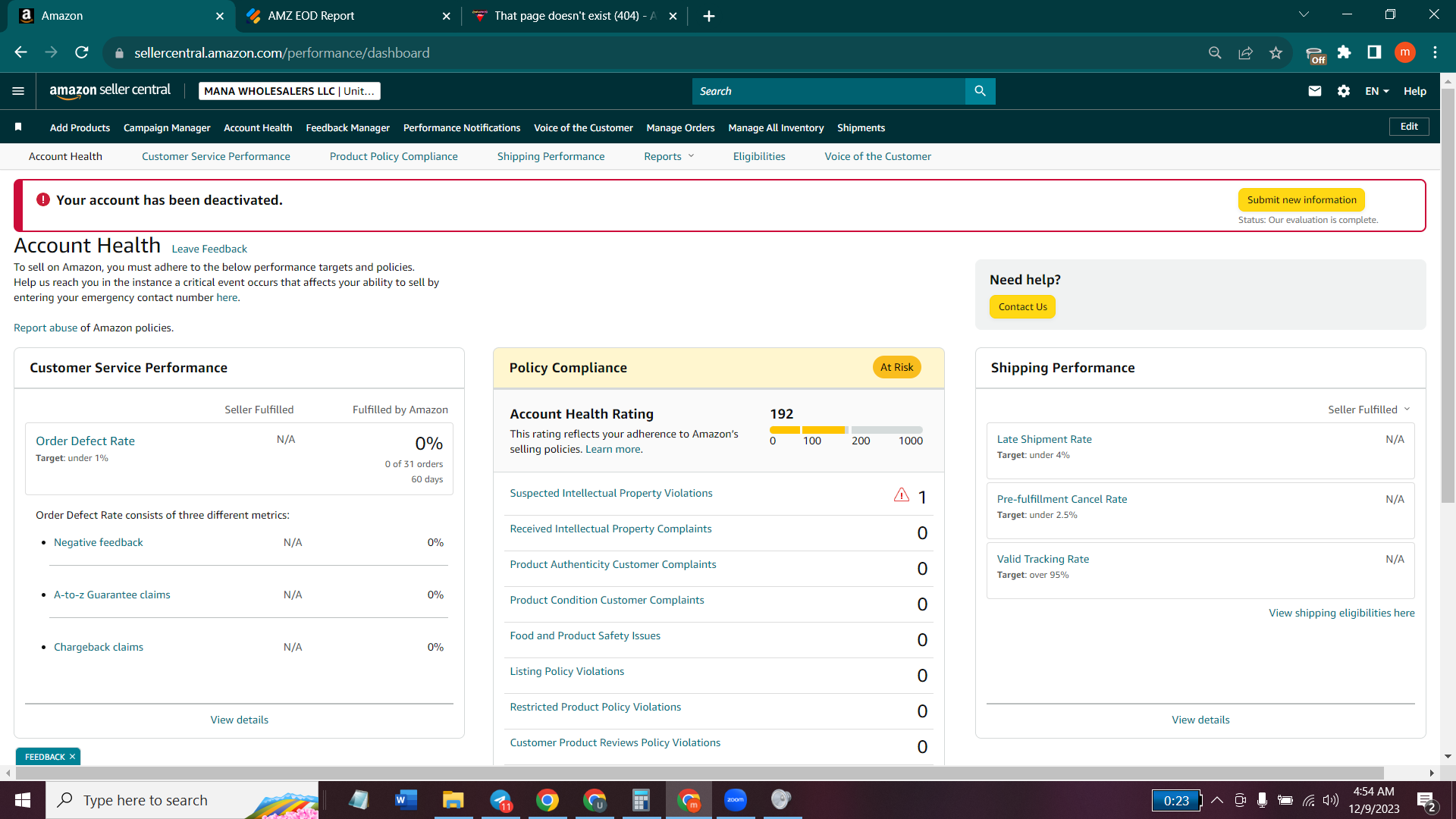The width and height of the screenshot is (1456, 819).
Task: Open the Chrome three-dot menu
Action: [x=1435, y=52]
